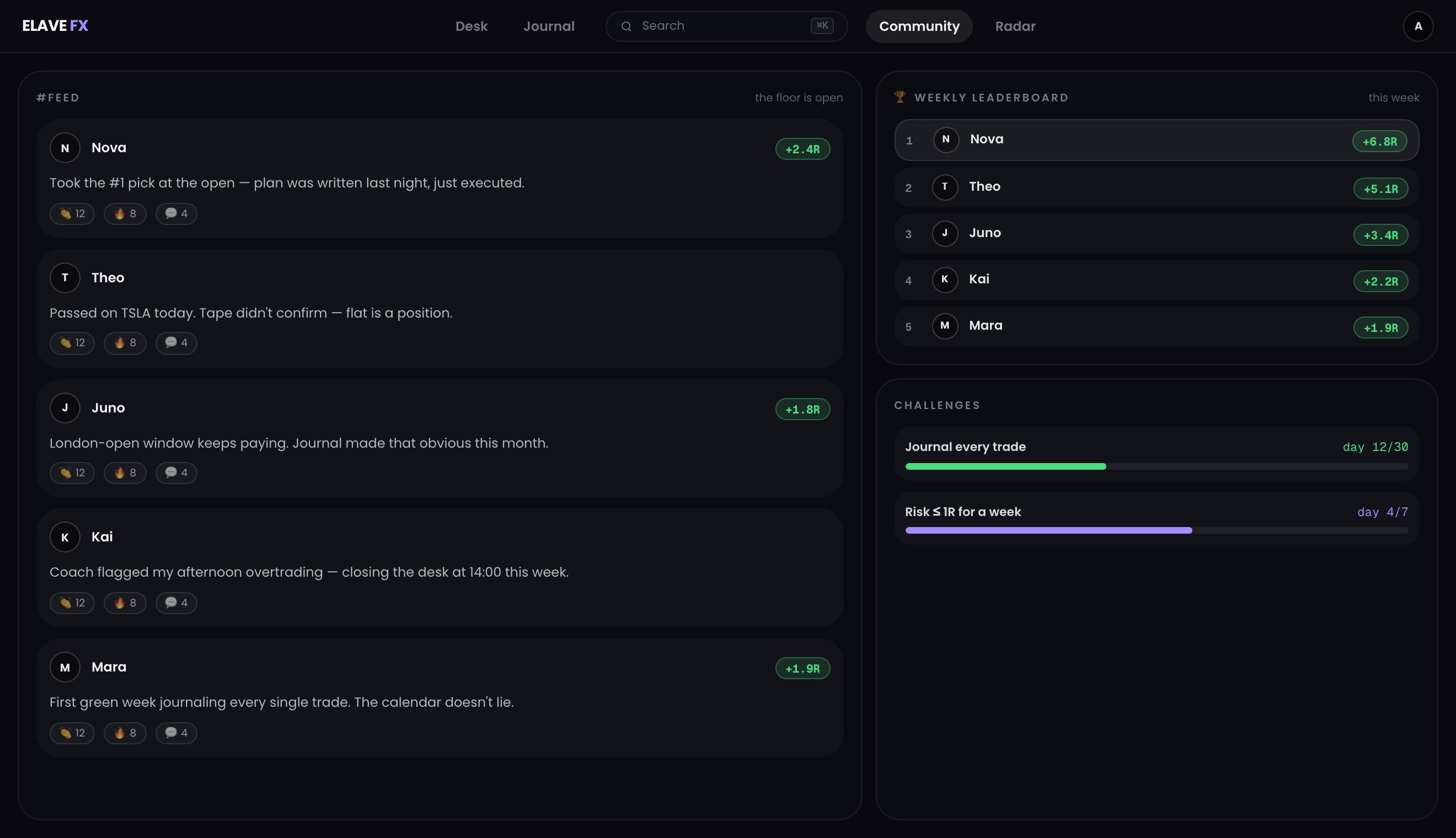Click Theo's 'Passed on TSLA today' message

coord(251,313)
